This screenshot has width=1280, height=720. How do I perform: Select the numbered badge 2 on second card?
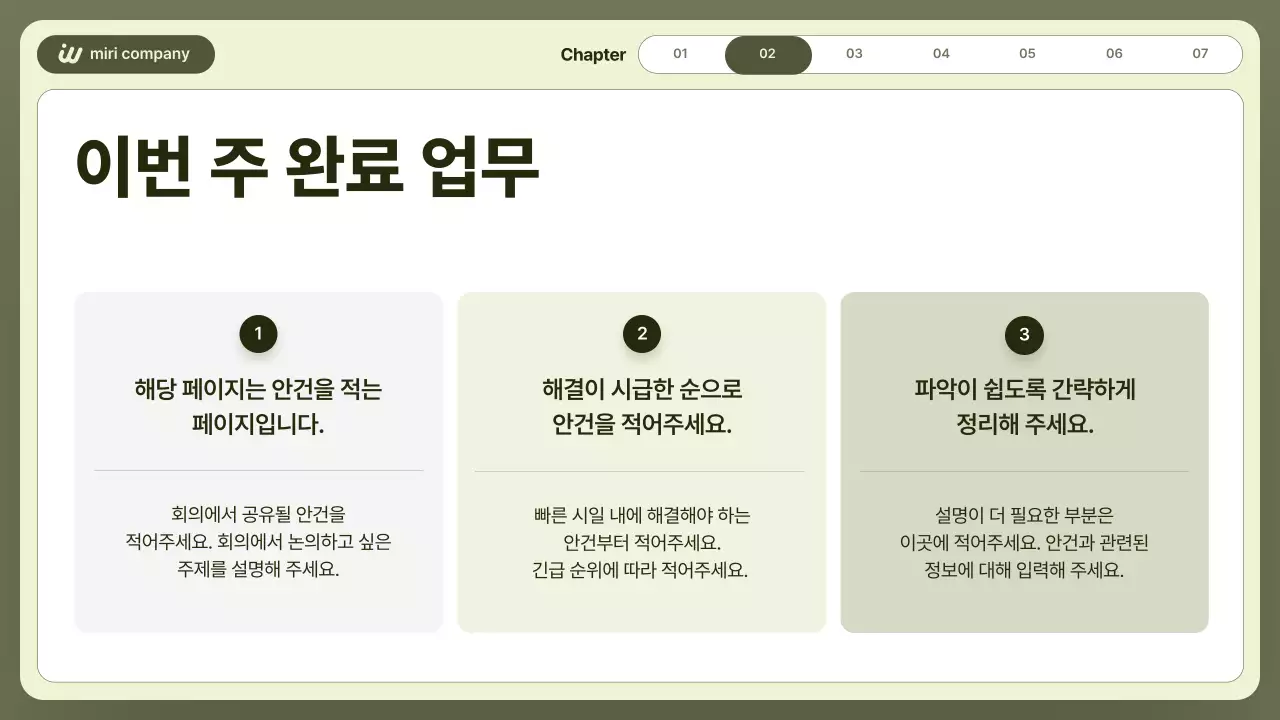point(641,334)
